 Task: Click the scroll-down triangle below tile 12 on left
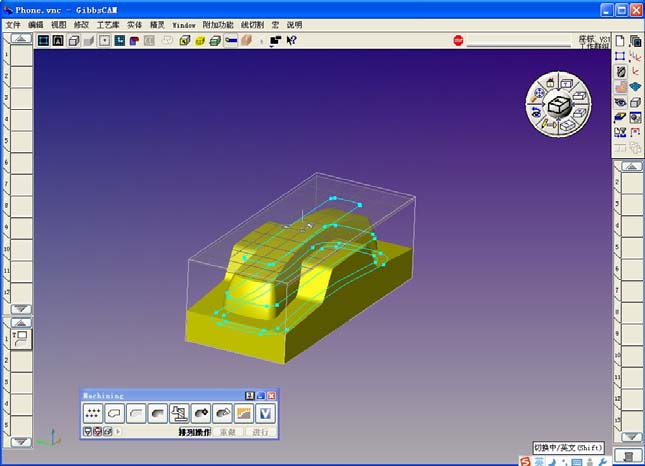(21, 308)
